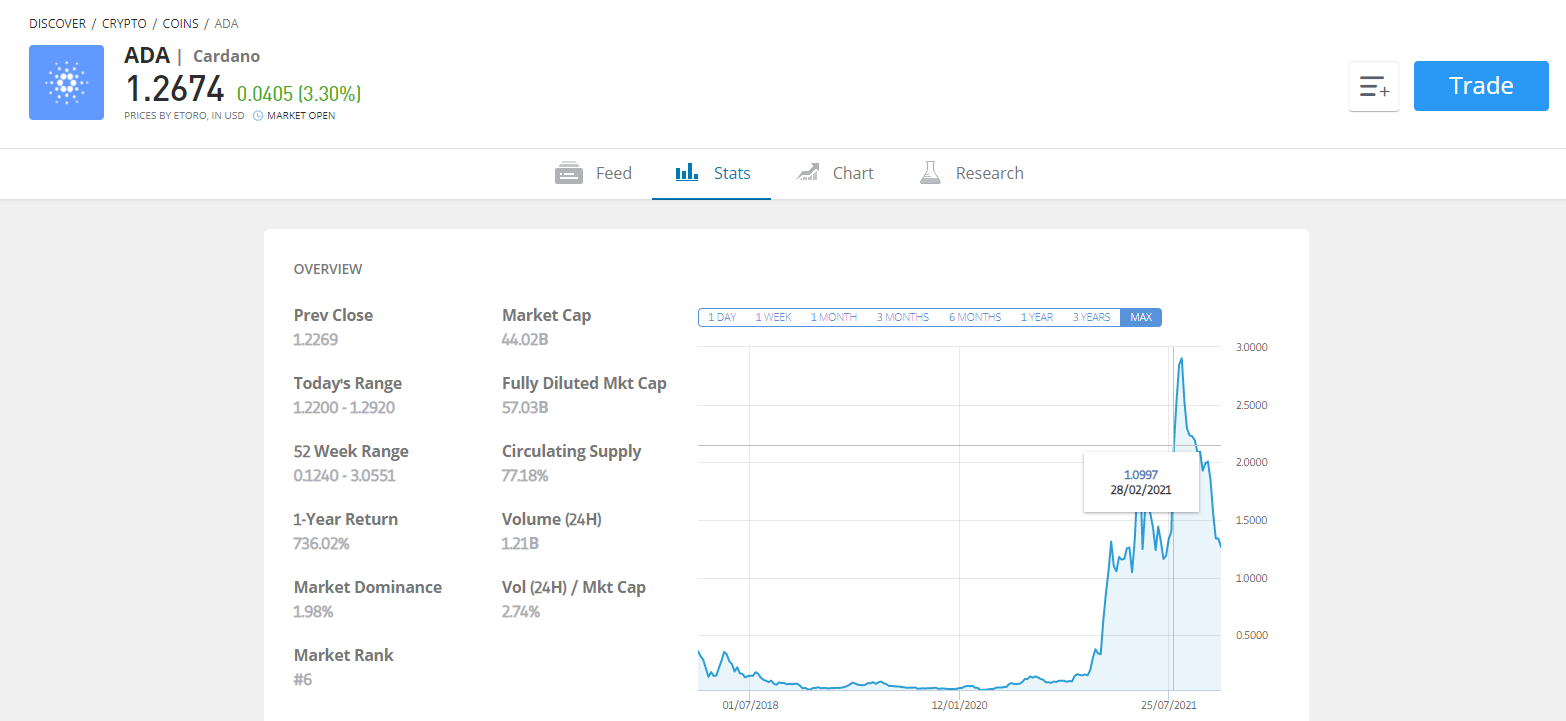Screen dimensions: 1566x721
Task: Go to CRYPTO in the breadcrumb
Action: point(124,23)
